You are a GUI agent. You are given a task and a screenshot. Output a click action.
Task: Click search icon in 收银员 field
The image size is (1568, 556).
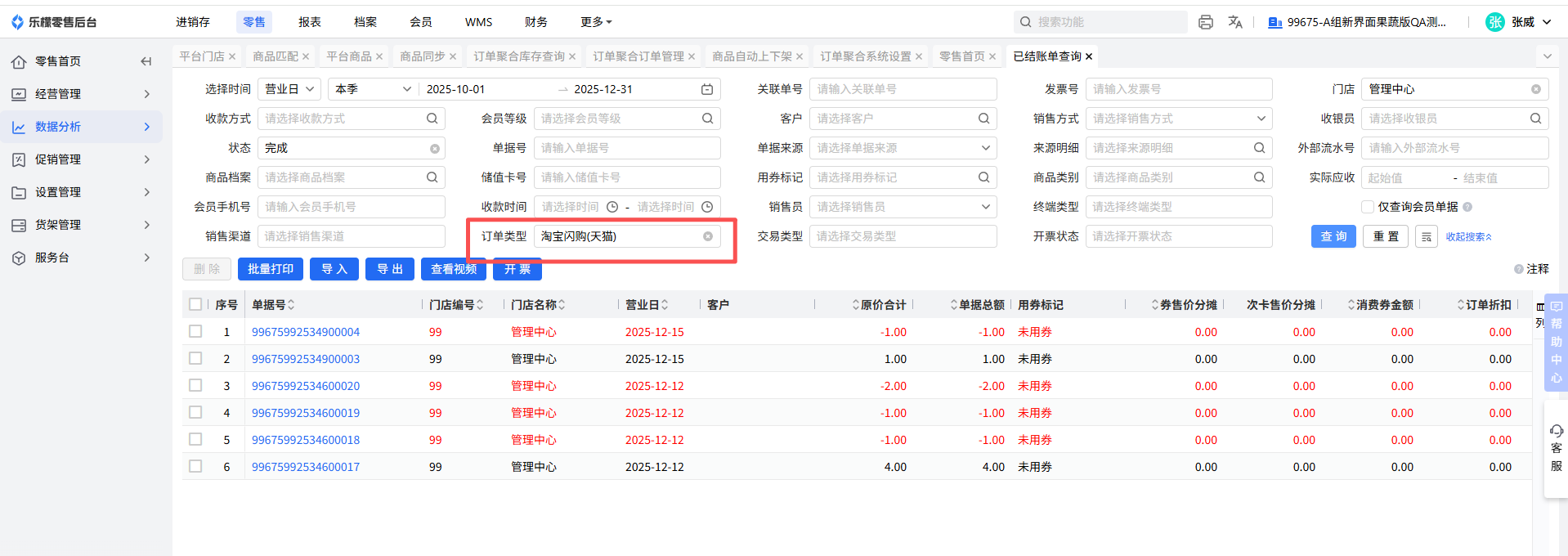coord(1535,119)
